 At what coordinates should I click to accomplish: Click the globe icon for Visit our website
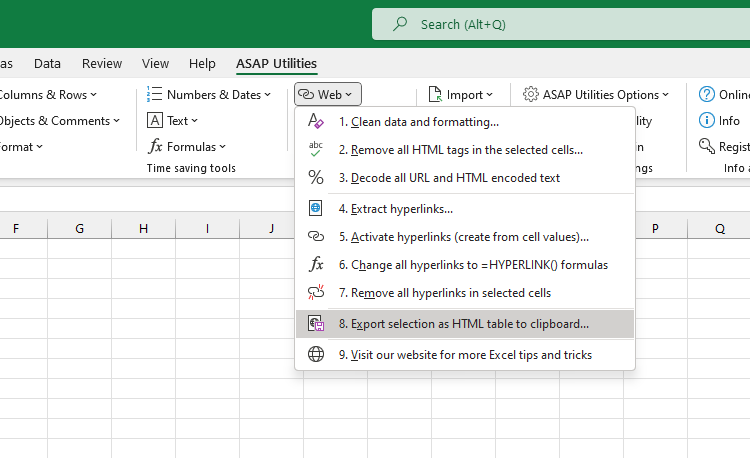pos(316,354)
